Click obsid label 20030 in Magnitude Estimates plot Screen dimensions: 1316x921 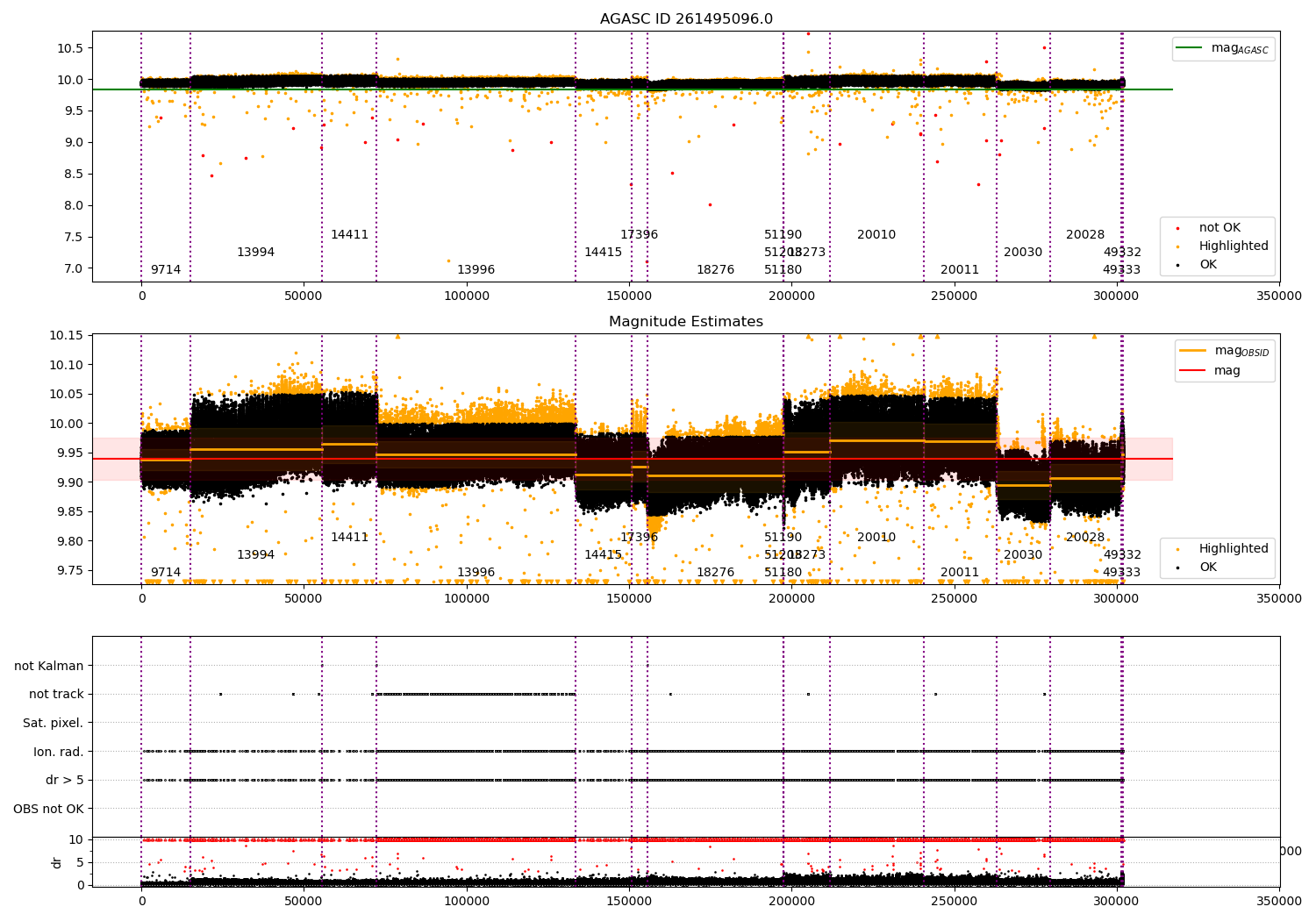tap(1023, 555)
